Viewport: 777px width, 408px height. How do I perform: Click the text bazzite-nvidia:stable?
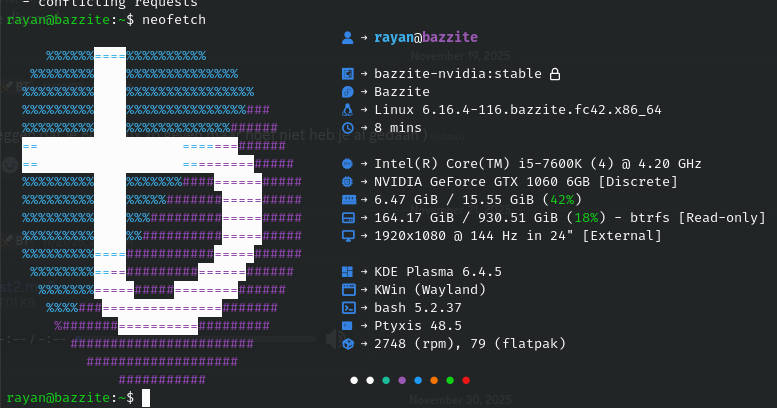pos(458,74)
